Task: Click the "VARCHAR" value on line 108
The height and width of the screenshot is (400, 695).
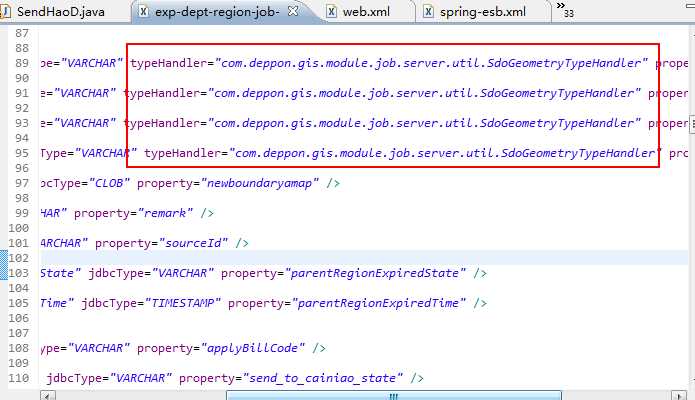Action: (98, 348)
